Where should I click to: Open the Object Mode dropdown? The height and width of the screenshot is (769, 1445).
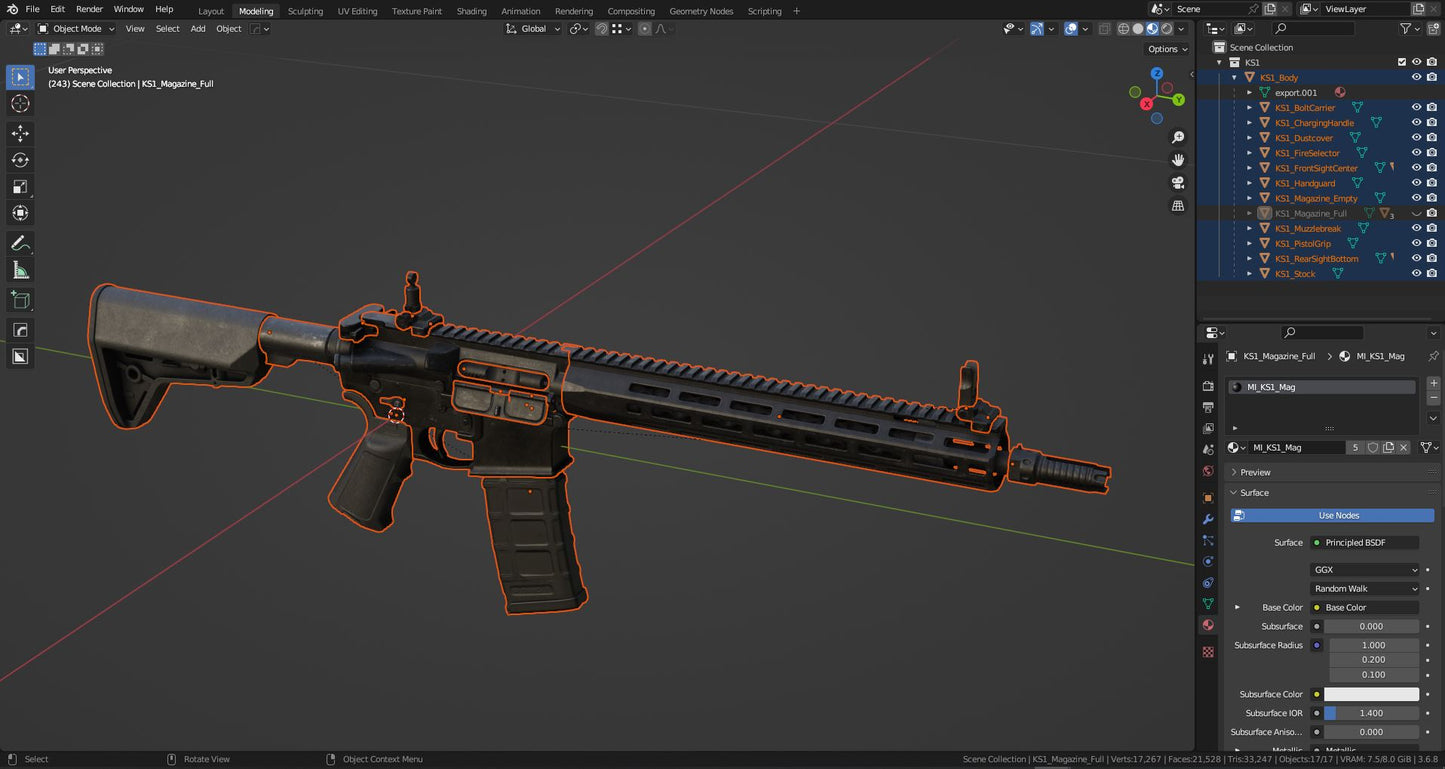tap(76, 29)
